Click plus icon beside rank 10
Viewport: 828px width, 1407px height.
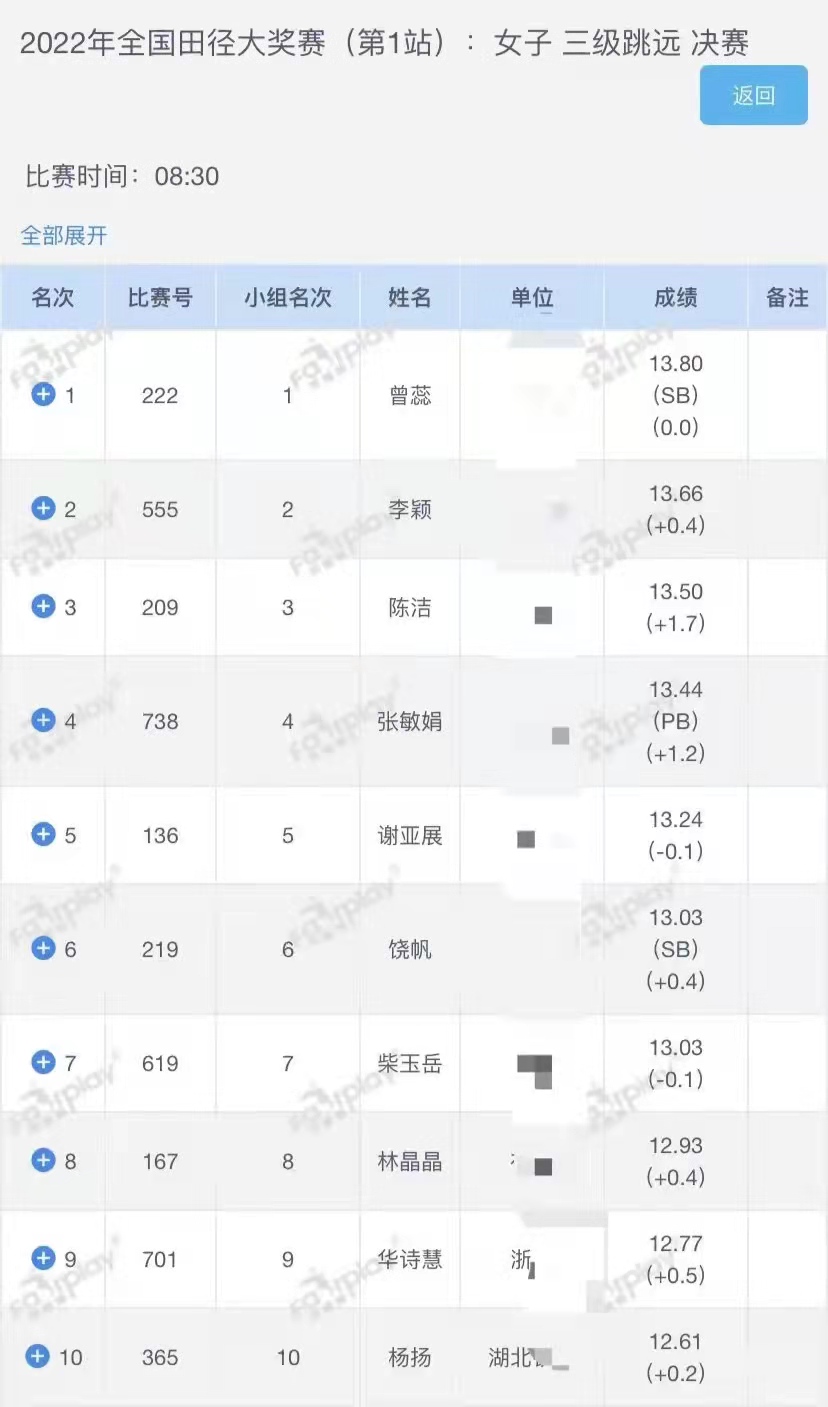point(37,1356)
